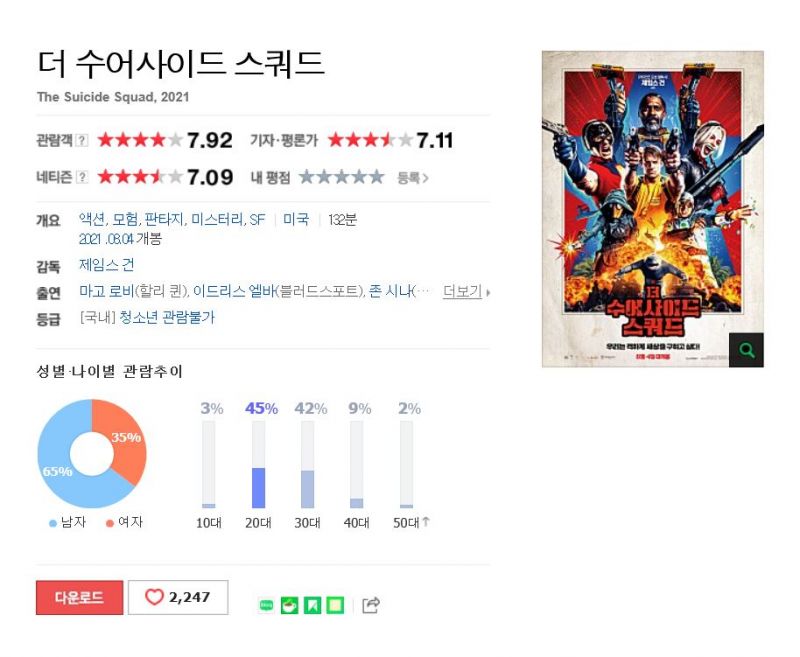Open actor 마고 로비 link
Screen dimensions: 800x657
(x=106, y=291)
